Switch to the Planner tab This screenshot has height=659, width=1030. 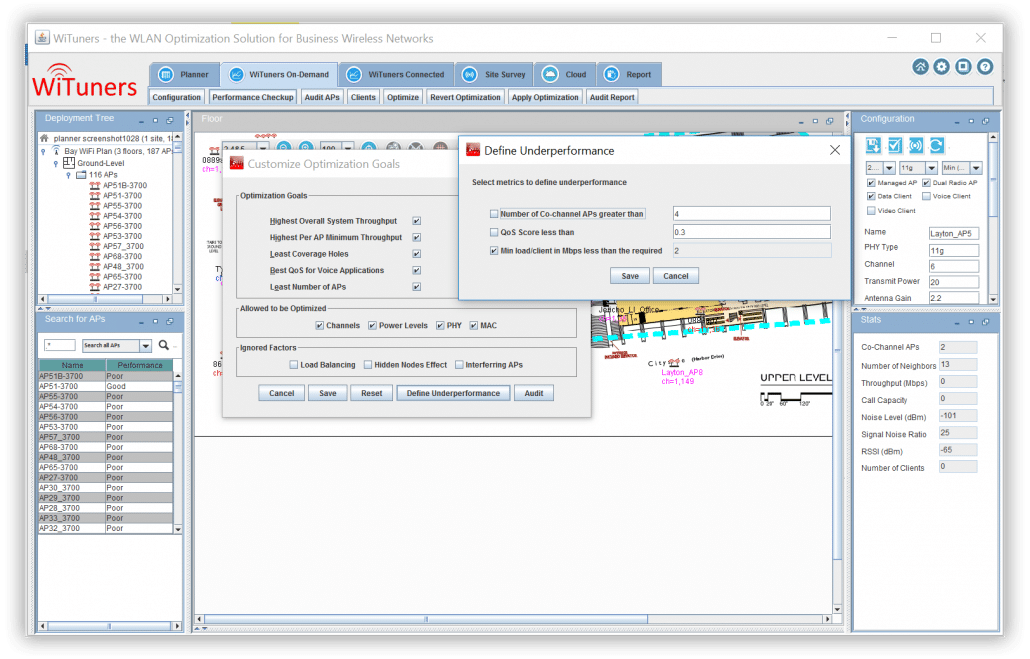[185, 74]
